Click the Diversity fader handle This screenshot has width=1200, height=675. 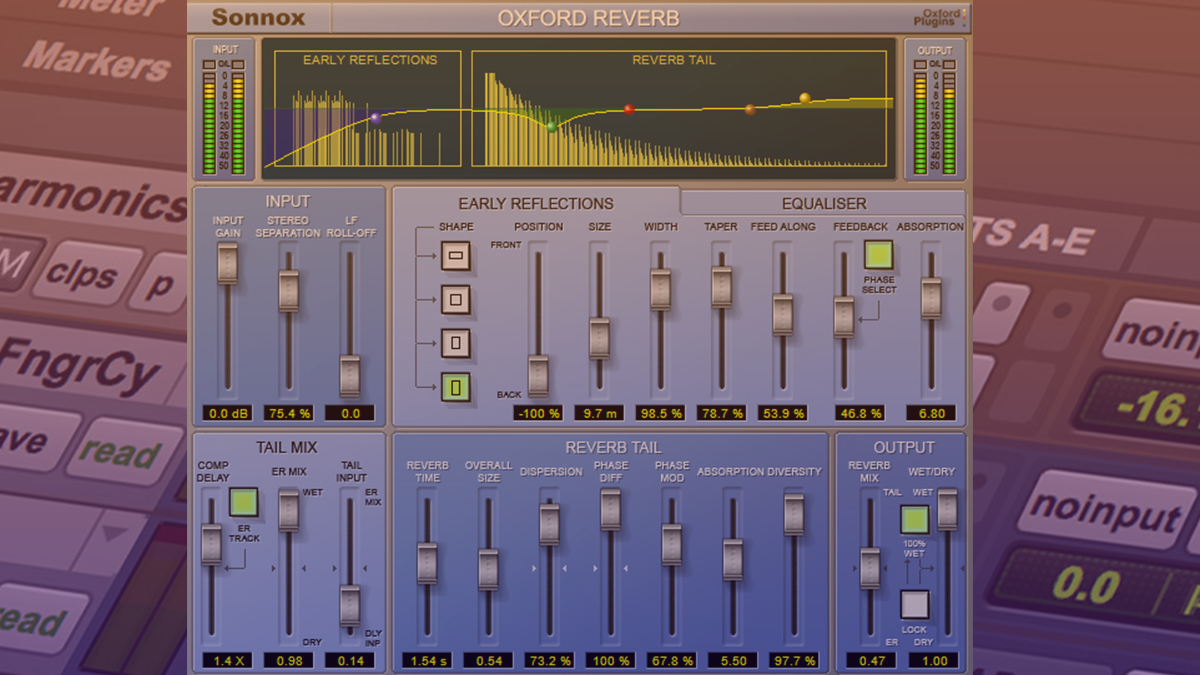pyautogui.click(x=793, y=513)
